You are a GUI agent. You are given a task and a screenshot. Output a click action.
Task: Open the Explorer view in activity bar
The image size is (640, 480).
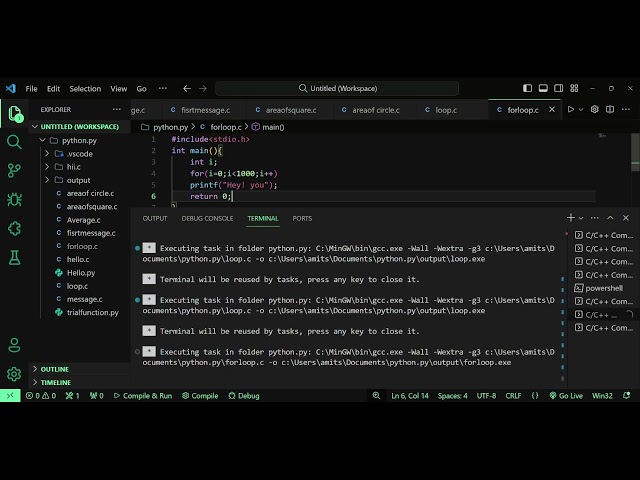tap(15, 113)
